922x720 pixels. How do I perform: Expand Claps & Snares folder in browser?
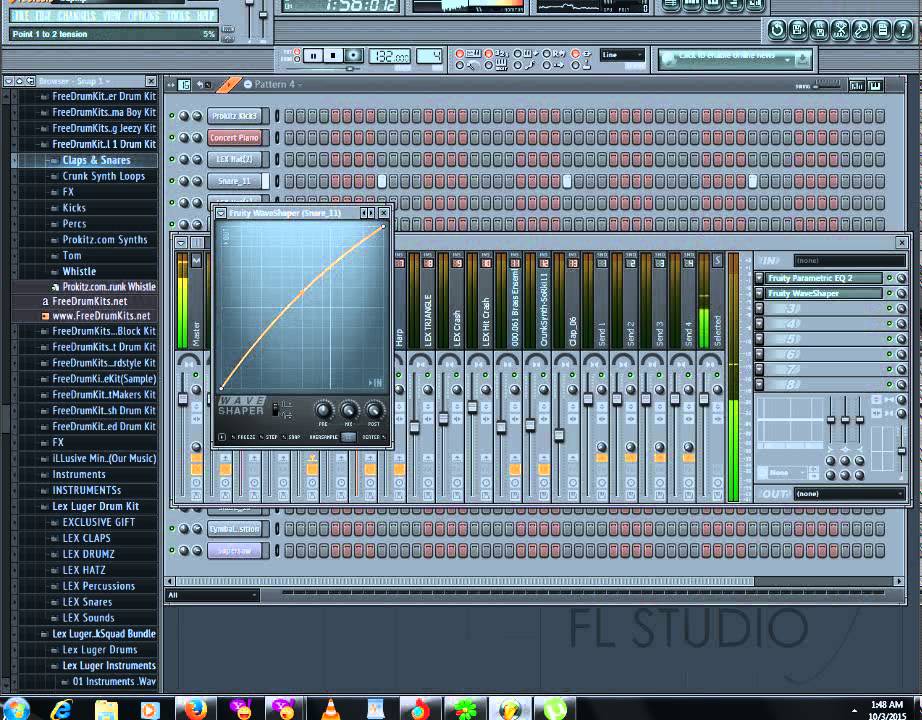click(x=96, y=160)
